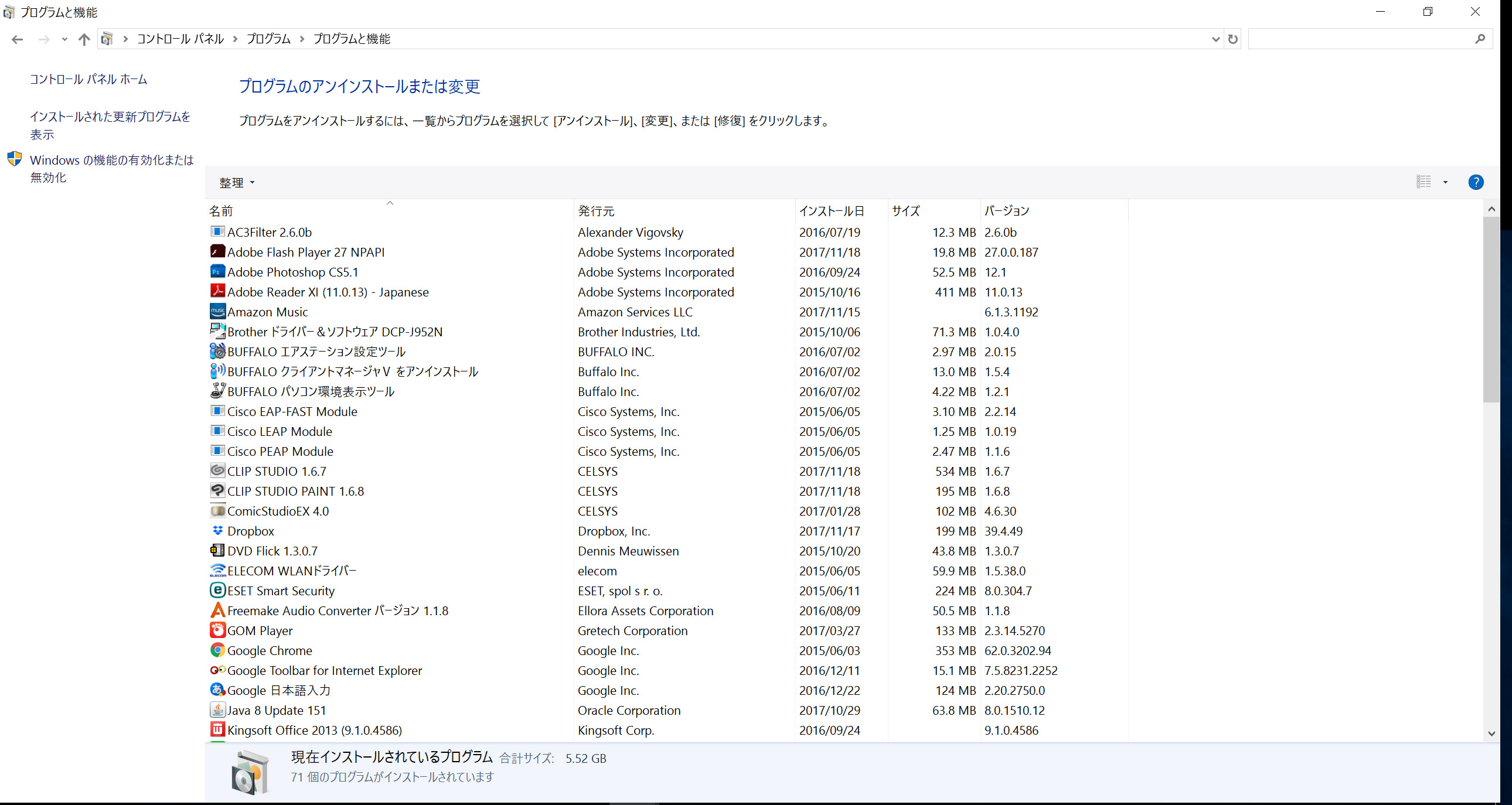Click the vertical scrollbar down arrow
Viewport: 1512px width, 805px height.
coord(1491,734)
